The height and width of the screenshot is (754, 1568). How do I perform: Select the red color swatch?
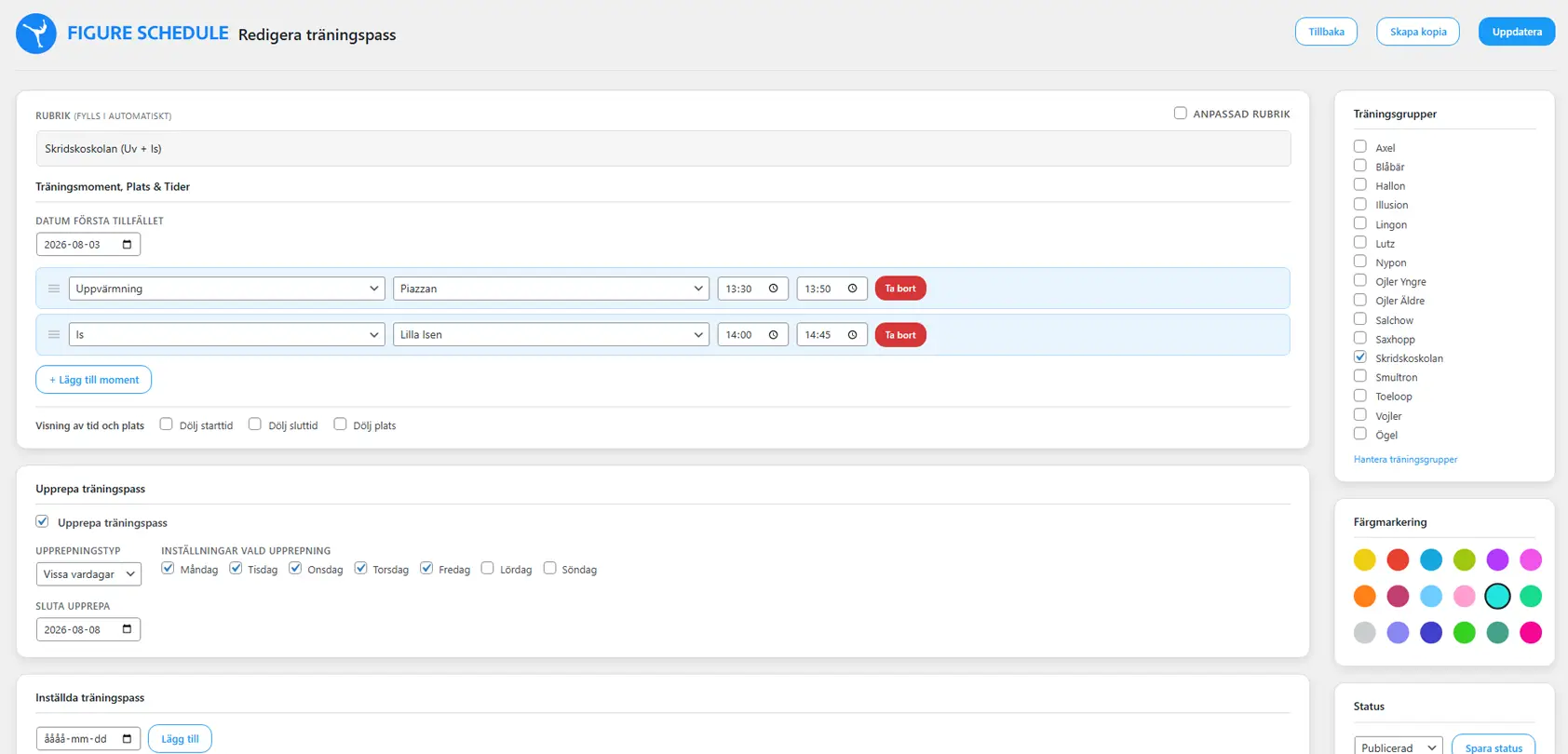point(1398,559)
